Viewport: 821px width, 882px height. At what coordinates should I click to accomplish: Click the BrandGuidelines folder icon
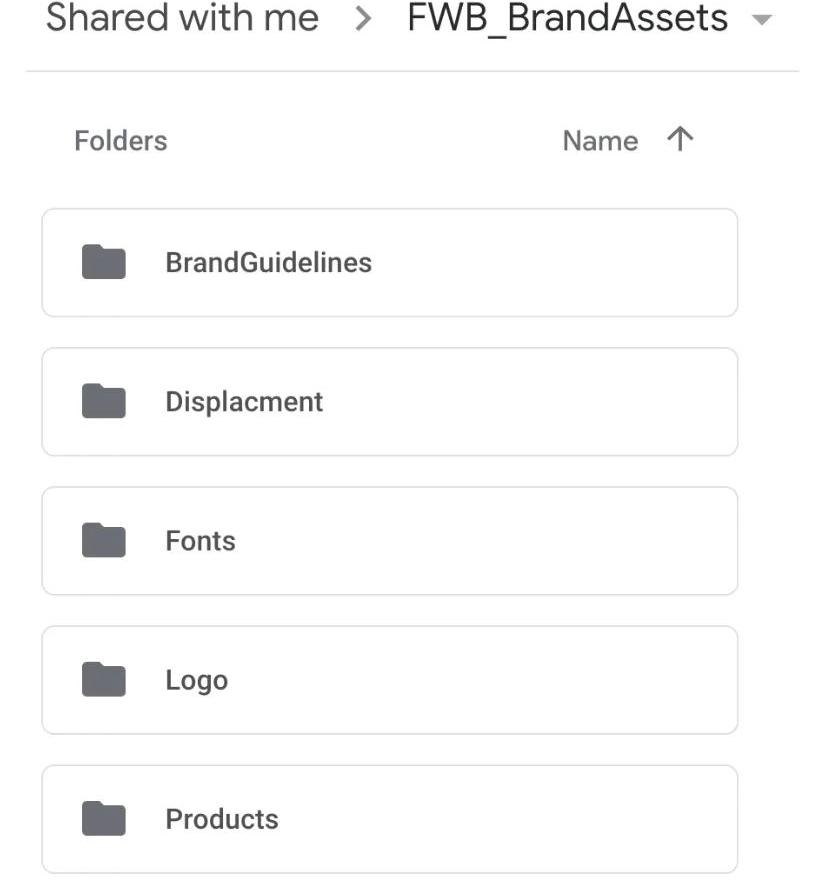tap(103, 262)
